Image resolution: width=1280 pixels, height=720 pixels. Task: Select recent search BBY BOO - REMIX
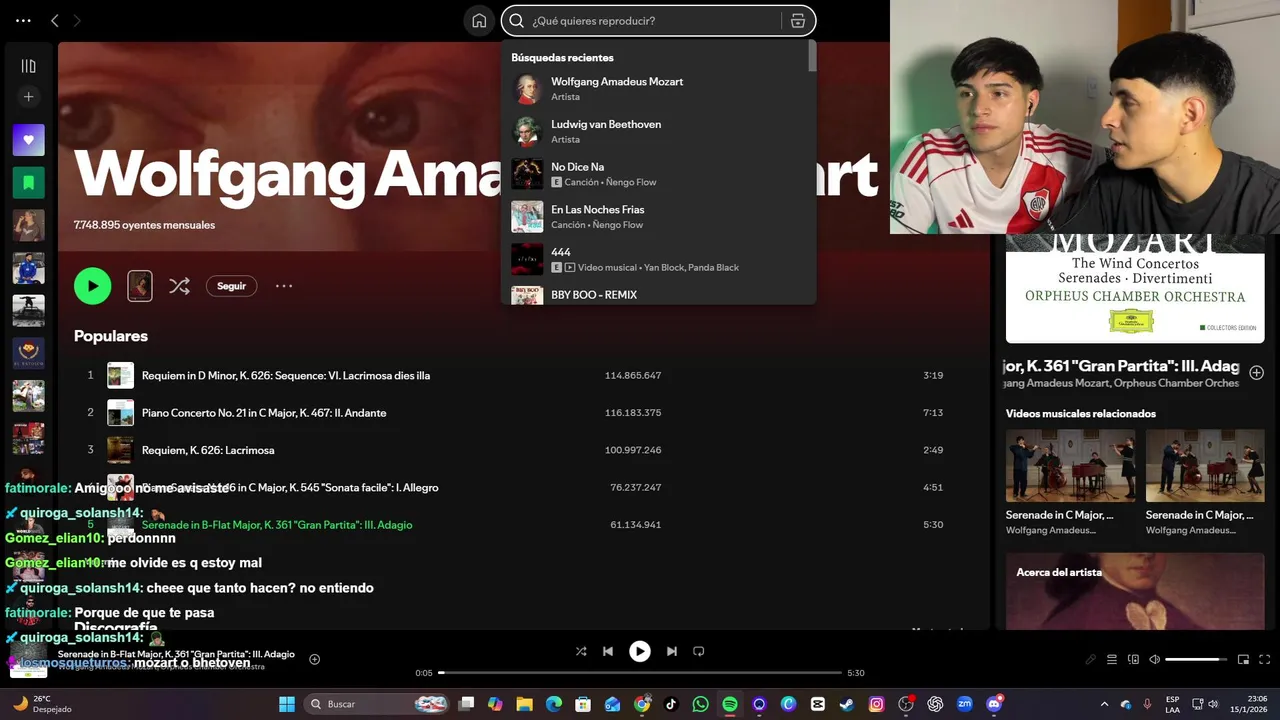click(658, 295)
